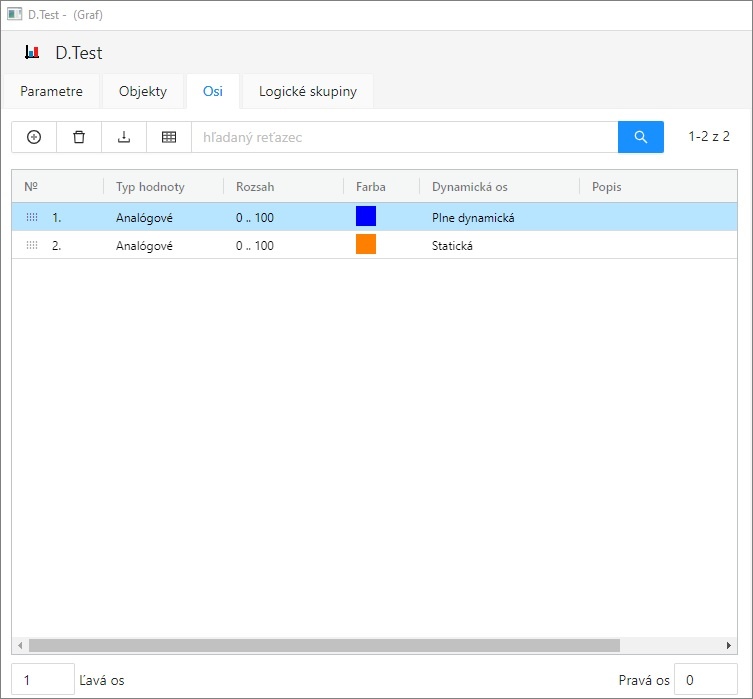Click the D.Test graph chart icon

[x=32, y=53]
